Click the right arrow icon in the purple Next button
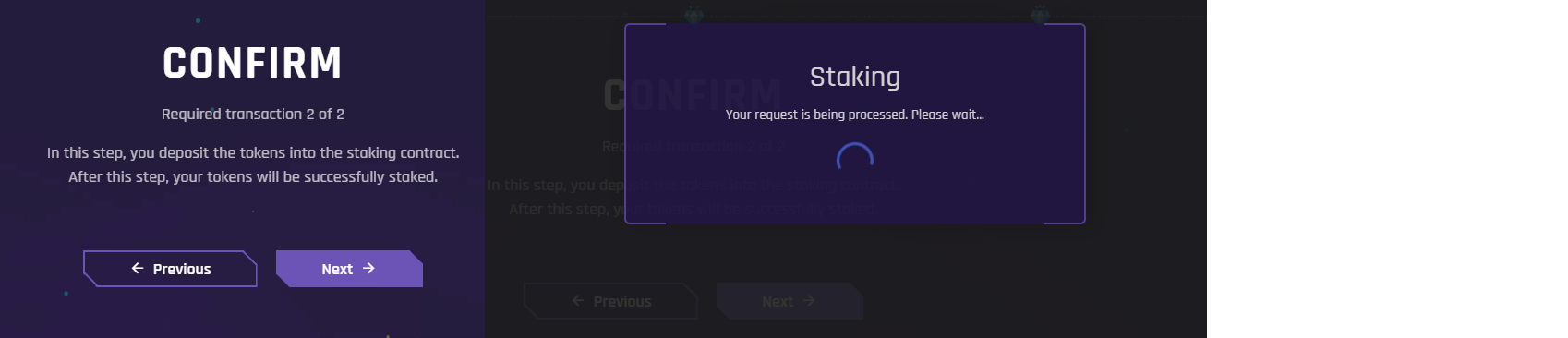This screenshot has width=1568, height=338. 368,268
